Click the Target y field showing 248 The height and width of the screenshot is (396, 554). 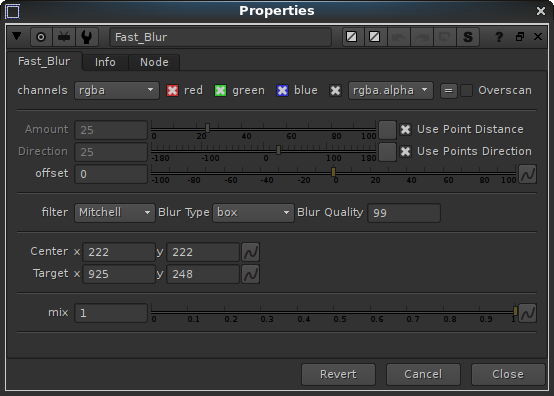pyautogui.click(x=203, y=274)
